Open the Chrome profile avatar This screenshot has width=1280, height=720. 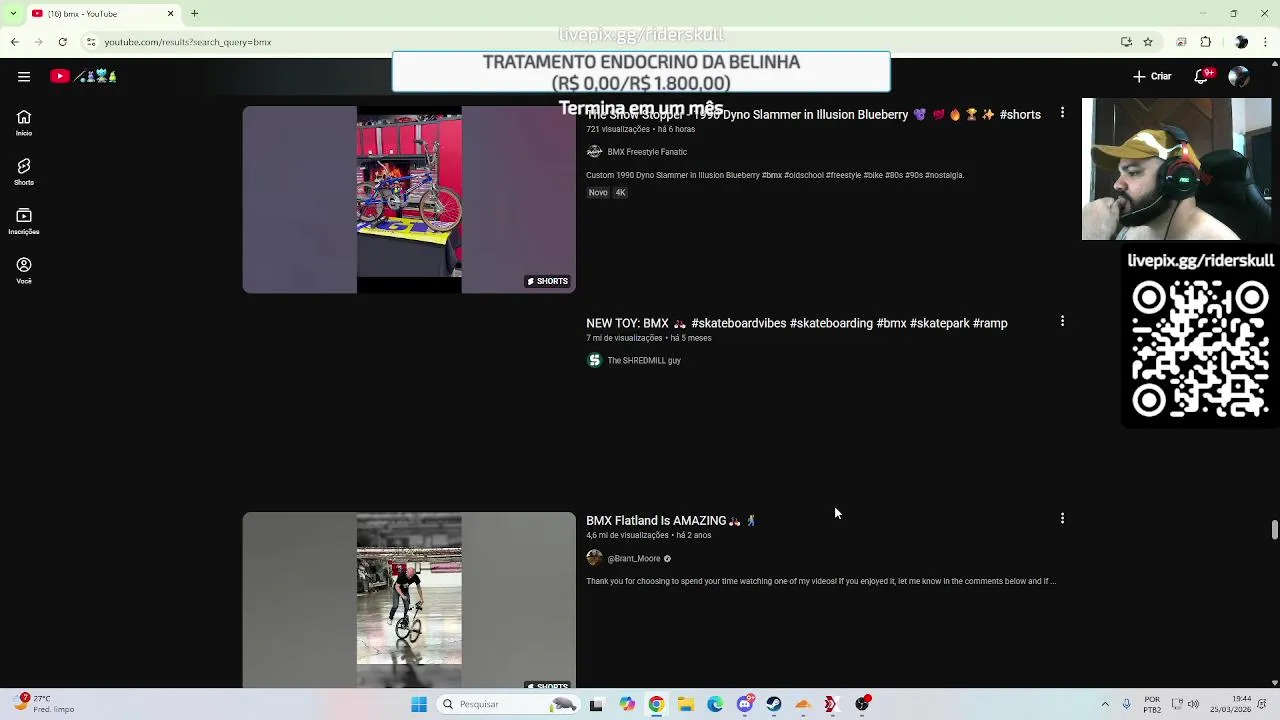coord(1241,42)
